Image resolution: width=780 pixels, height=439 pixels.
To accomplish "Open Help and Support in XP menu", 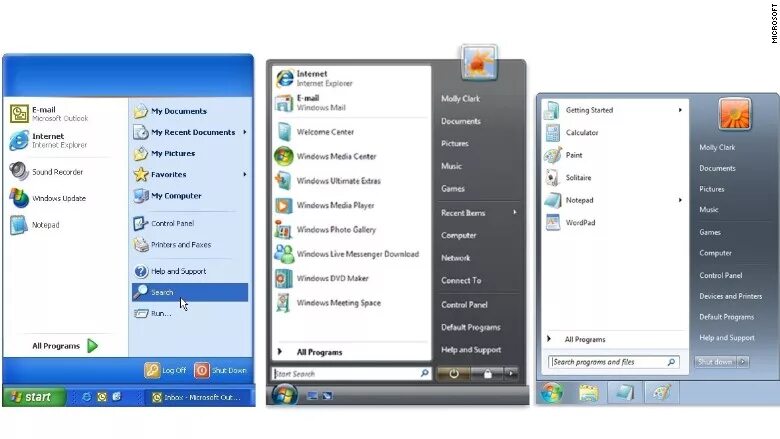I will click(x=170, y=271).
